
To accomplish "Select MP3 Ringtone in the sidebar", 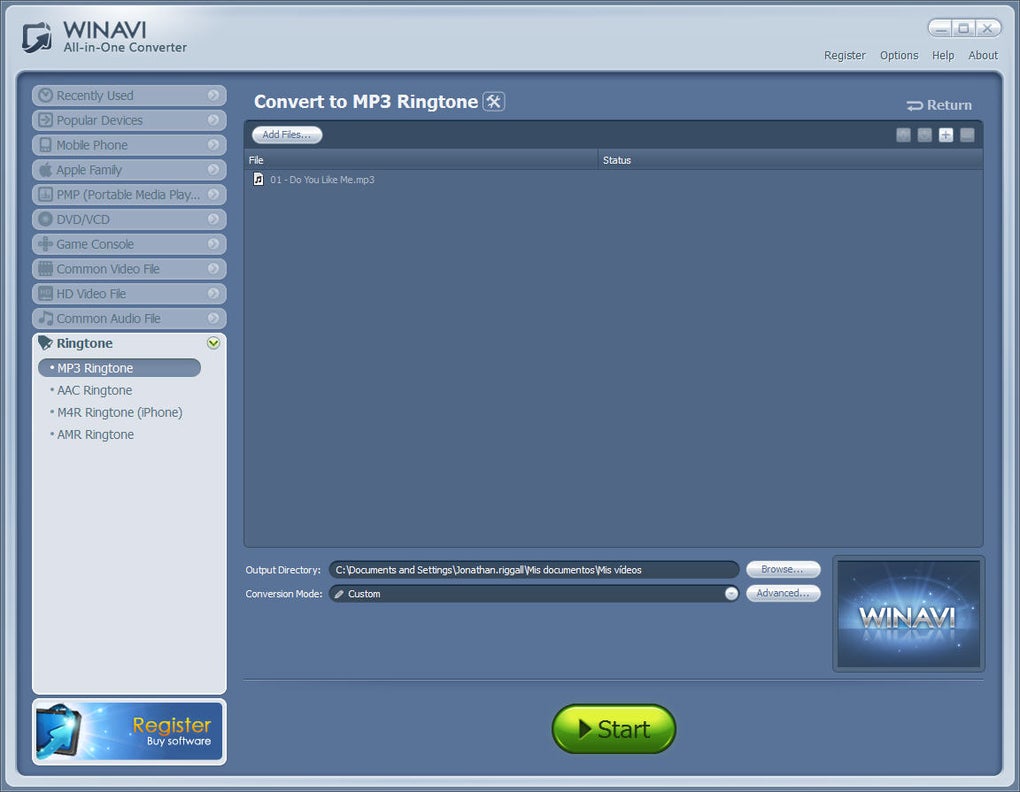I will (120, 367).
